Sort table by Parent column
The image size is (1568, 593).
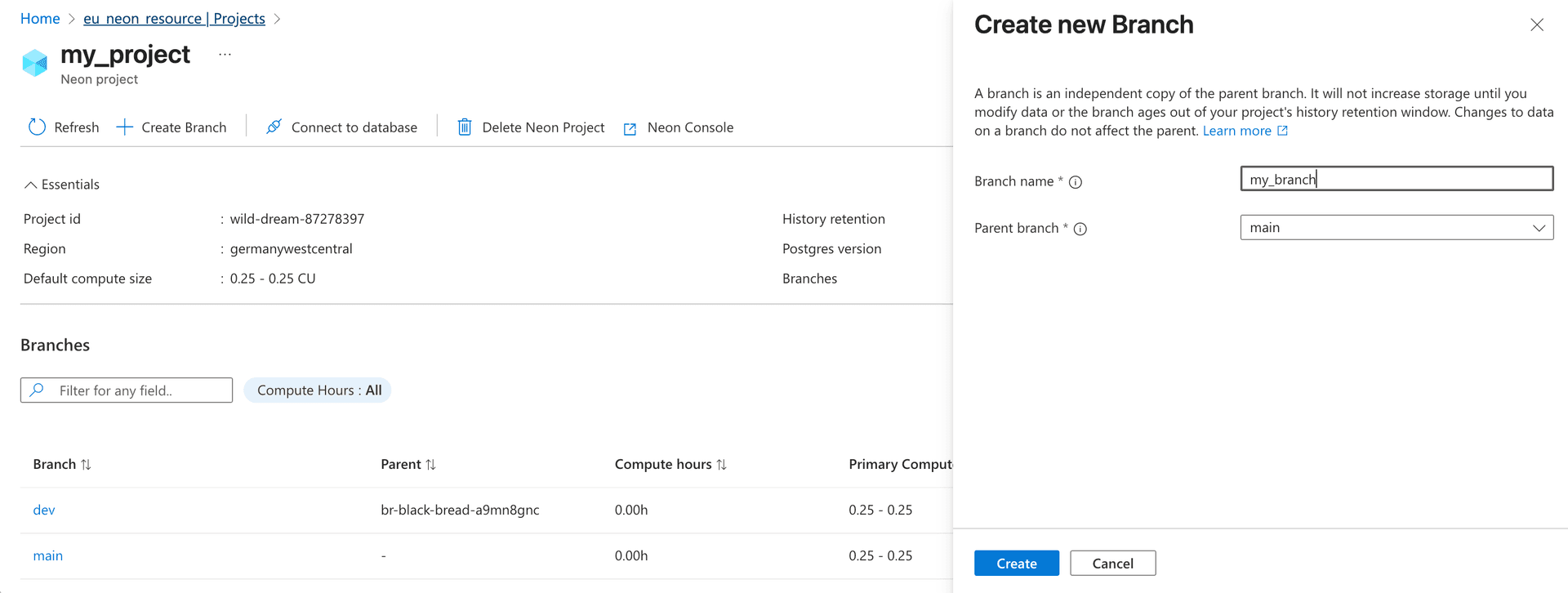click(430, 465)
